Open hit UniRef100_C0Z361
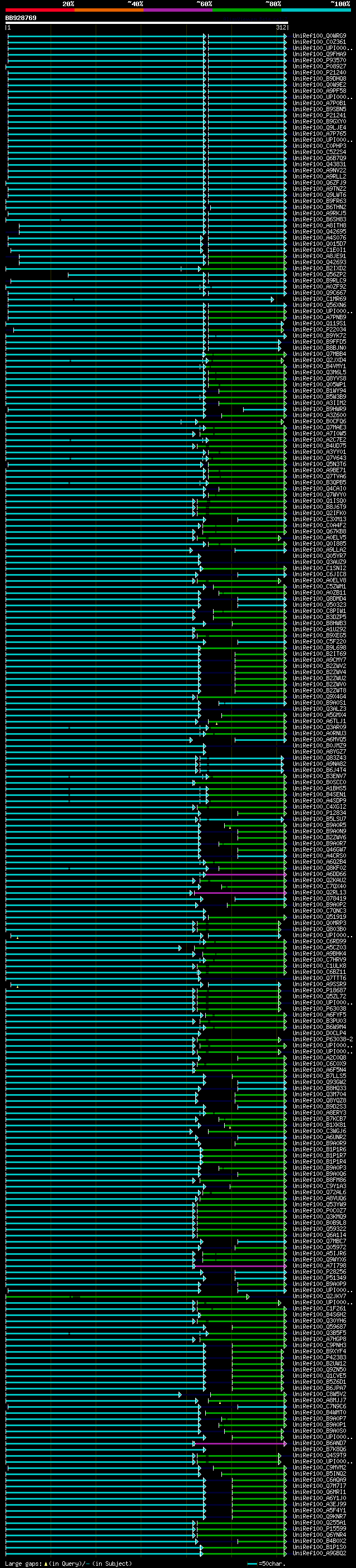Screen dimensions: 356x1568 (319, 42)
